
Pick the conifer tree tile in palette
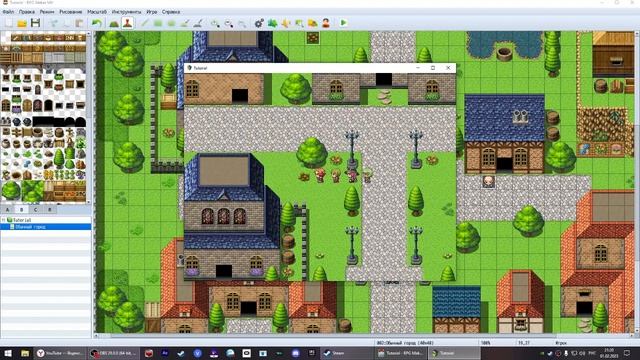coord(59,159)
